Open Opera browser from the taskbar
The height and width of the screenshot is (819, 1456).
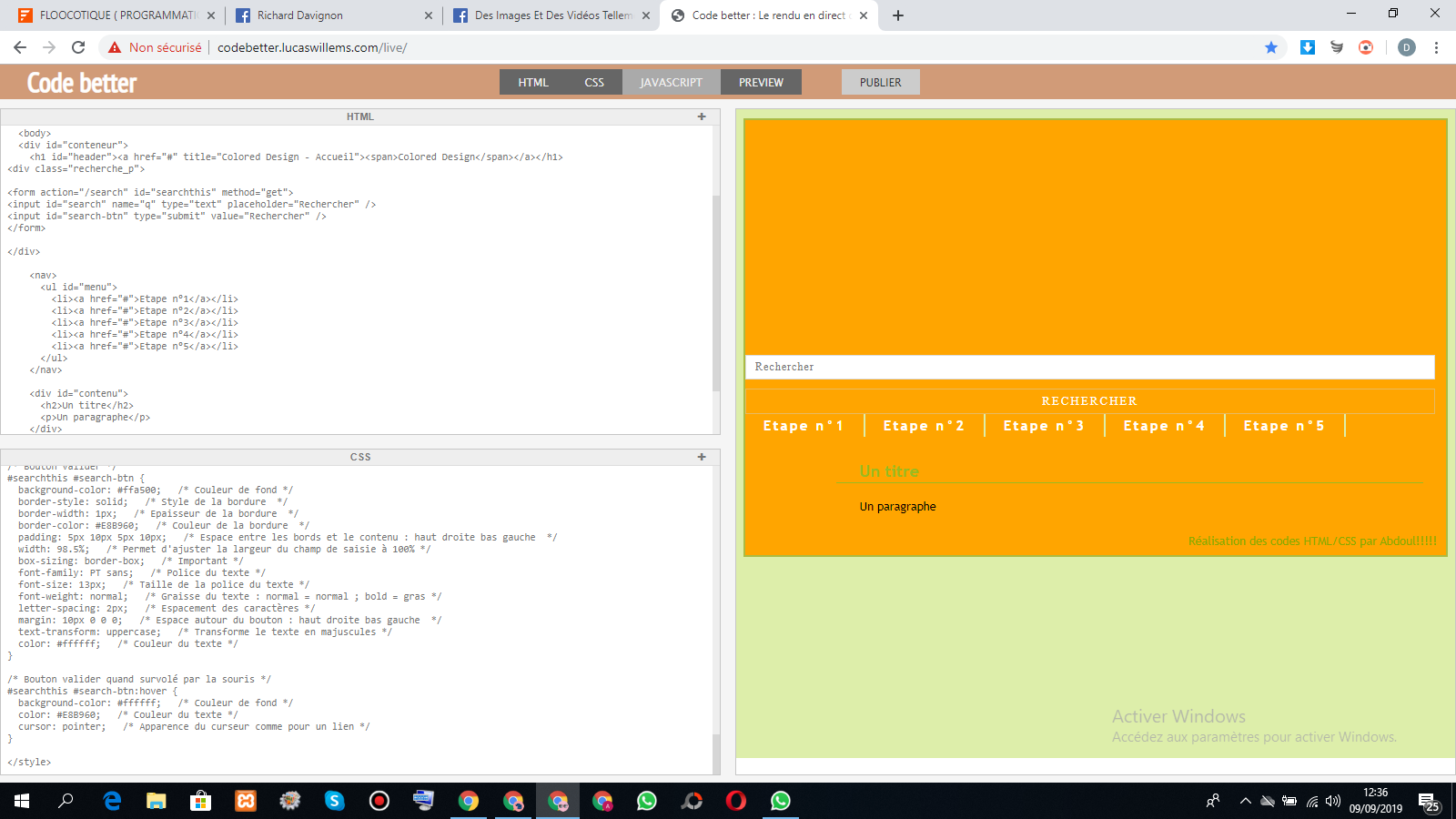735,801
